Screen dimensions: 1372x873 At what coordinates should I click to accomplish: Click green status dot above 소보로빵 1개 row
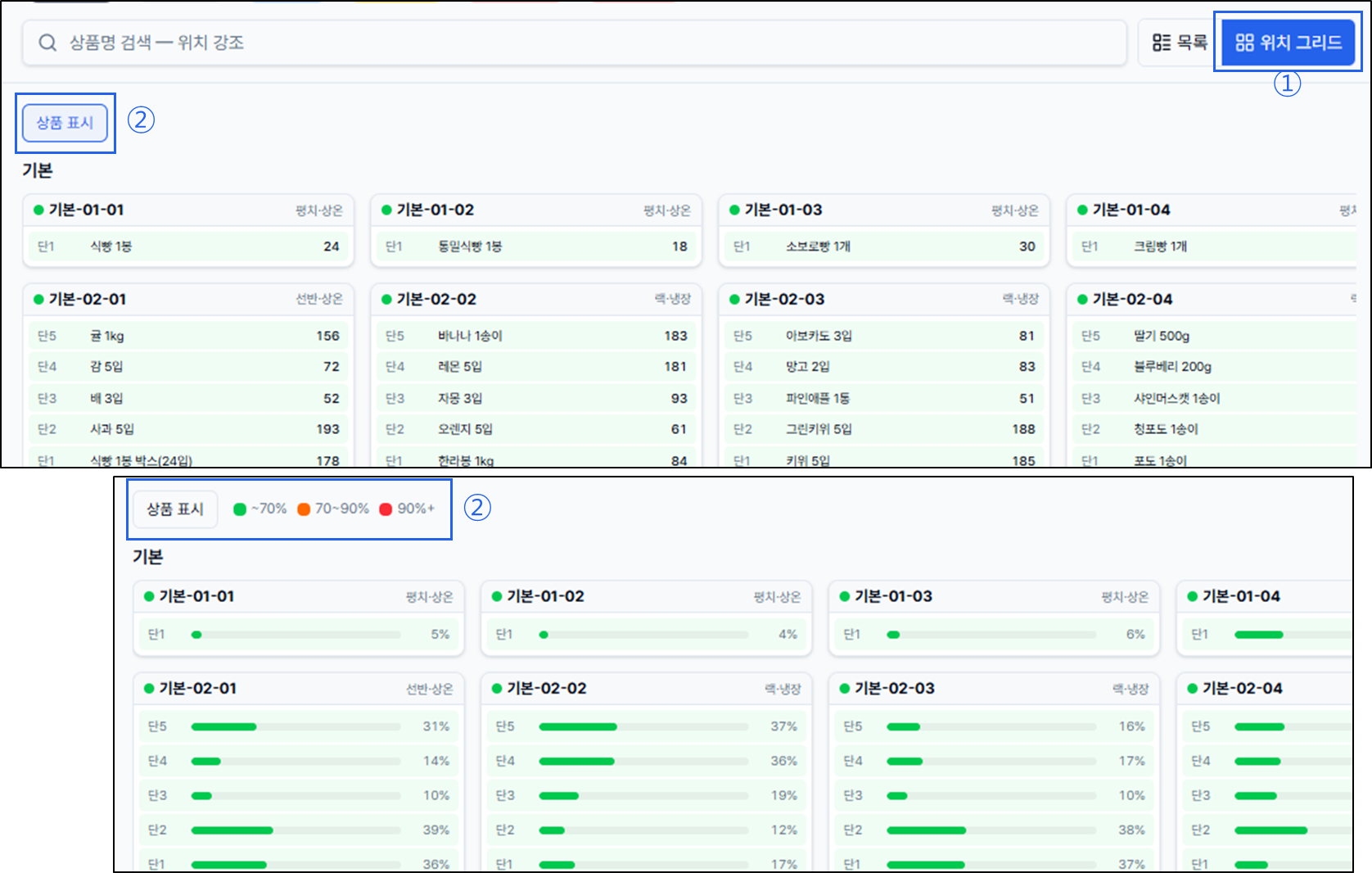(734, 210)
